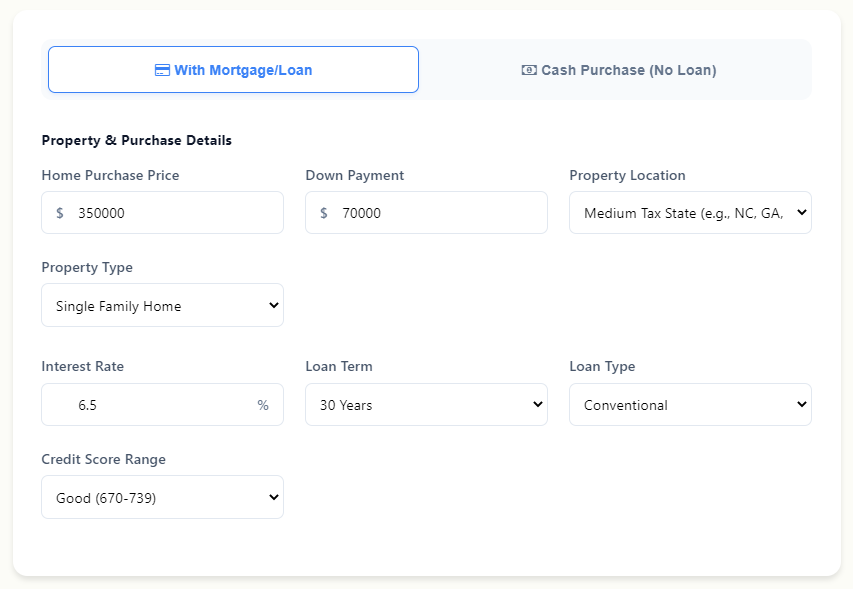The width and height of the screenshot is (853, 589).
Task: Click the cash icon on Cash Purchase tab
Action: pos(527,70)
